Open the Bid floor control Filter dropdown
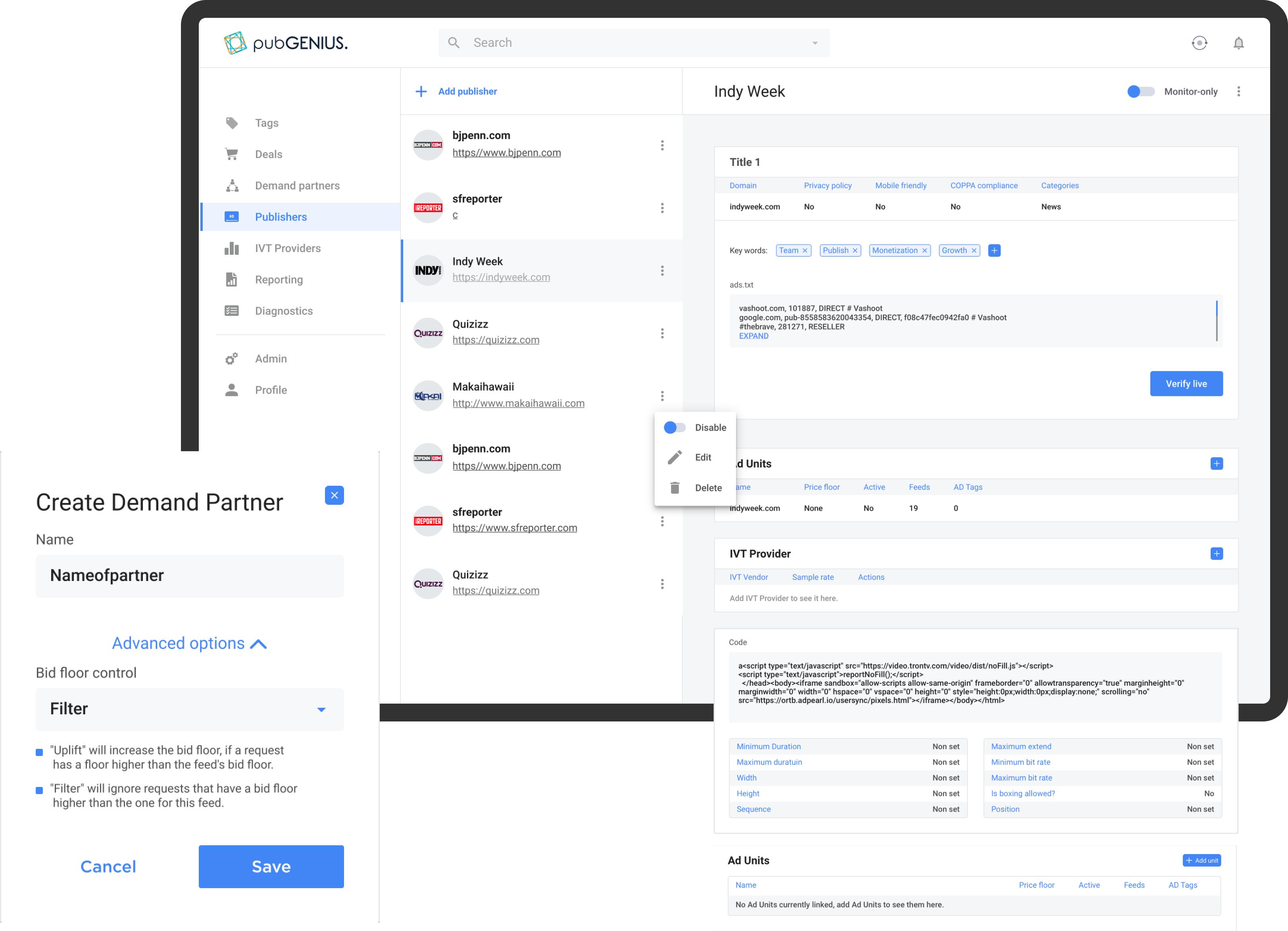Viewport: 1288px width, 931px height. pyautogui.click(x=190, y=709)
